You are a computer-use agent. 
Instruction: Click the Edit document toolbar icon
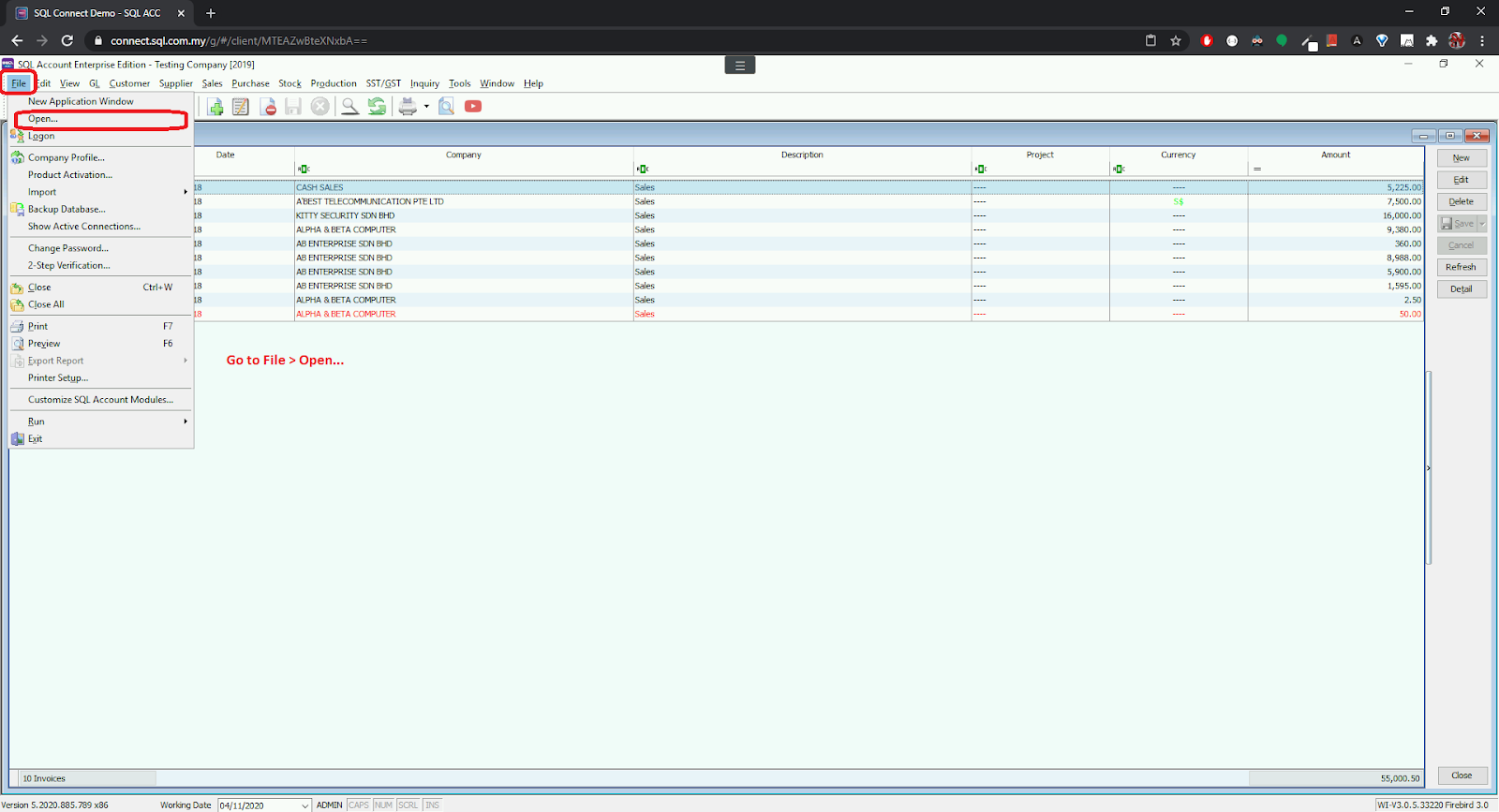pos(241,107)
